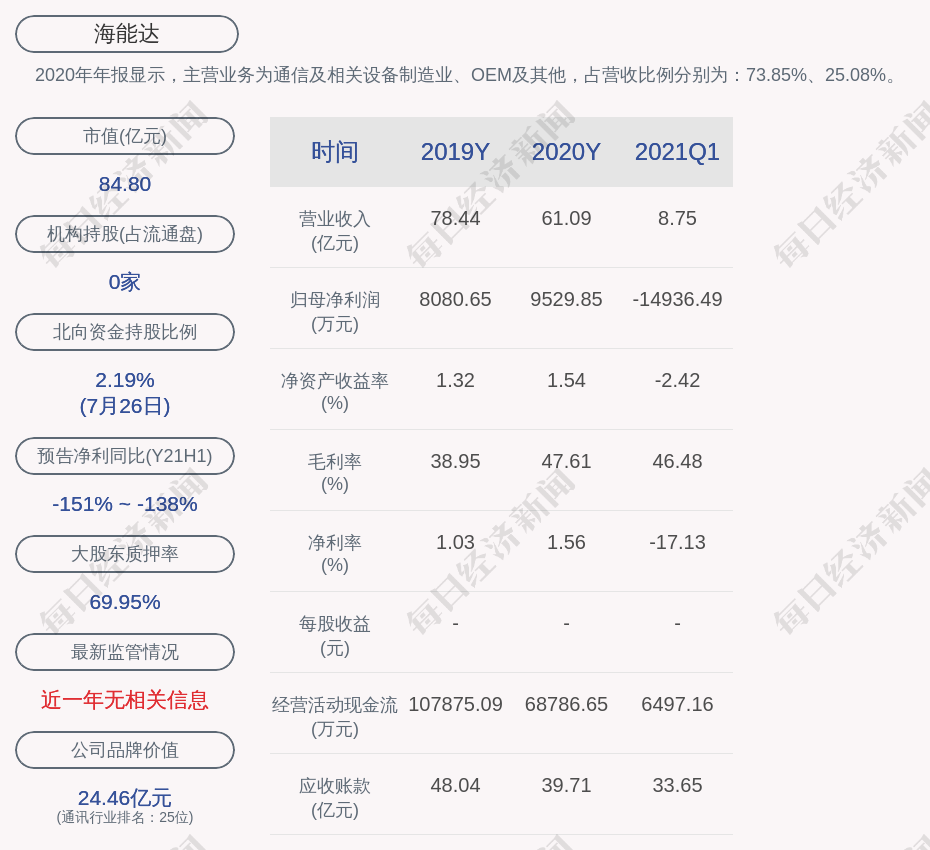This screenshot has width=930, height=850.
Task: Click the 毛利率(%) row label
Action: pos(335,473)
